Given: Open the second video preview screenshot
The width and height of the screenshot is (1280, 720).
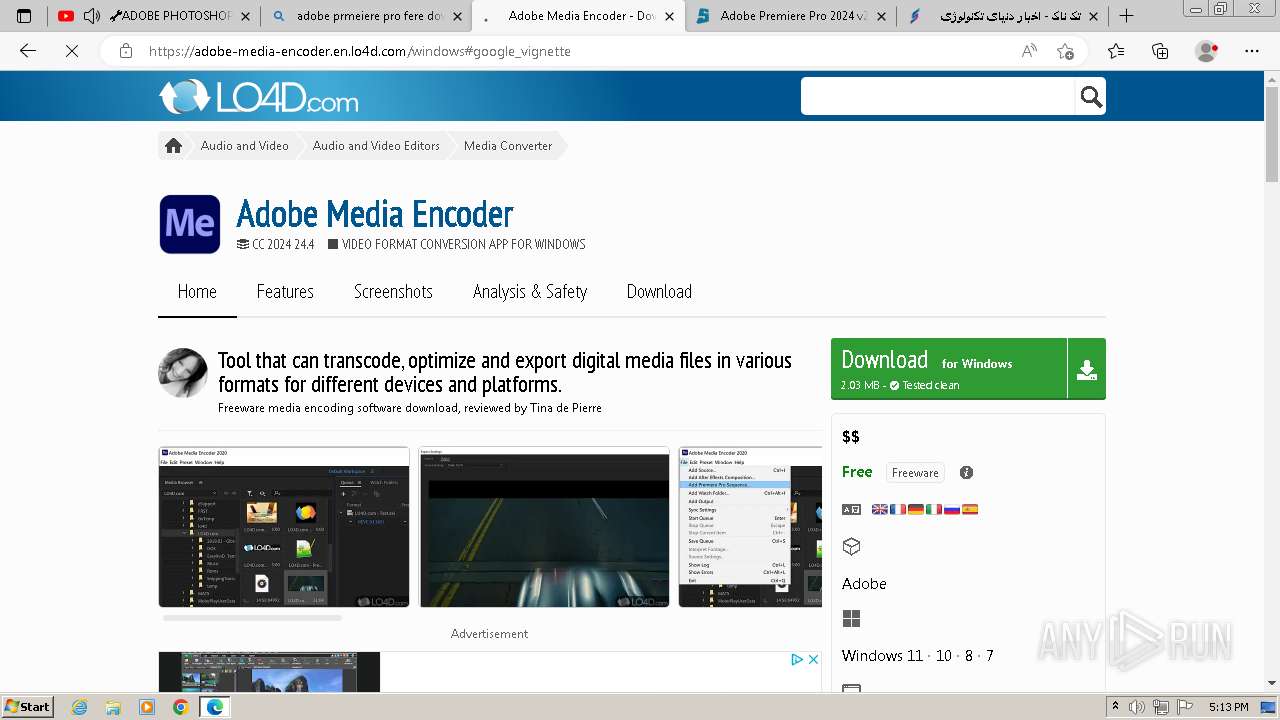Looking at the screenshot, I should click(x=544, y=527).
